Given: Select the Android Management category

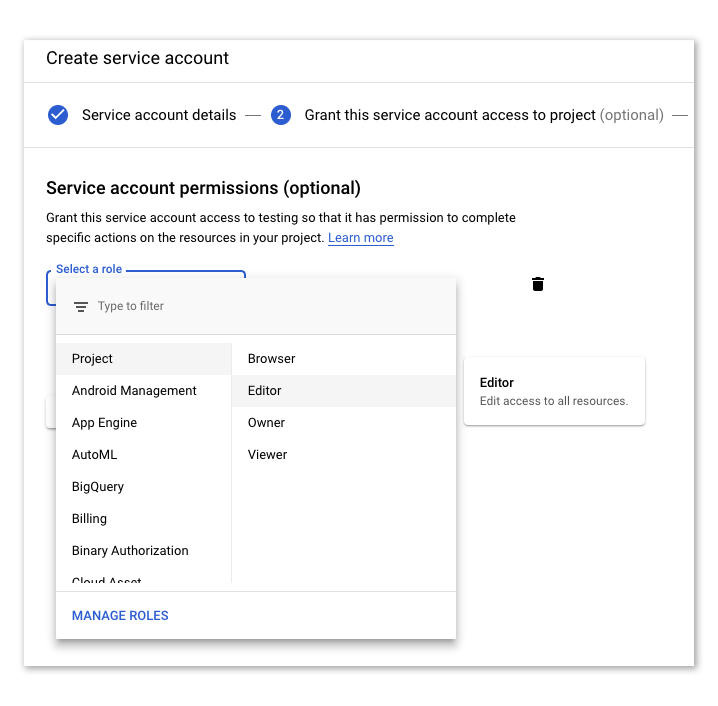Looking at the screenshot, I should 134,391.
